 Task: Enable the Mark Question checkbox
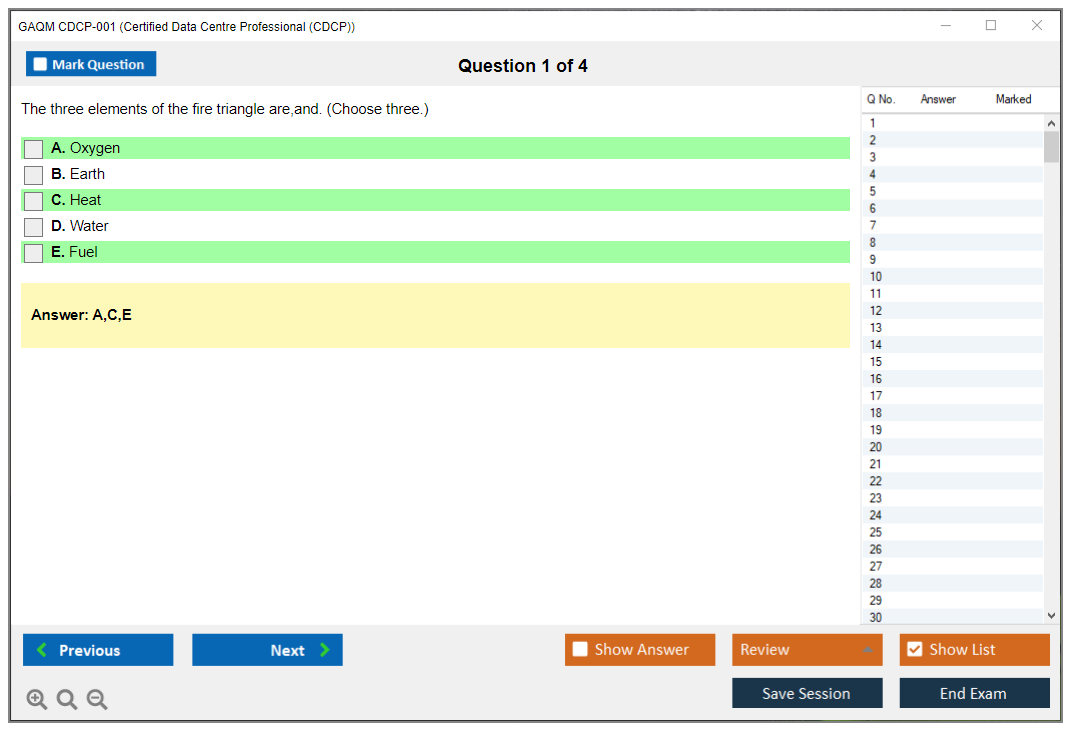[41, 65]
